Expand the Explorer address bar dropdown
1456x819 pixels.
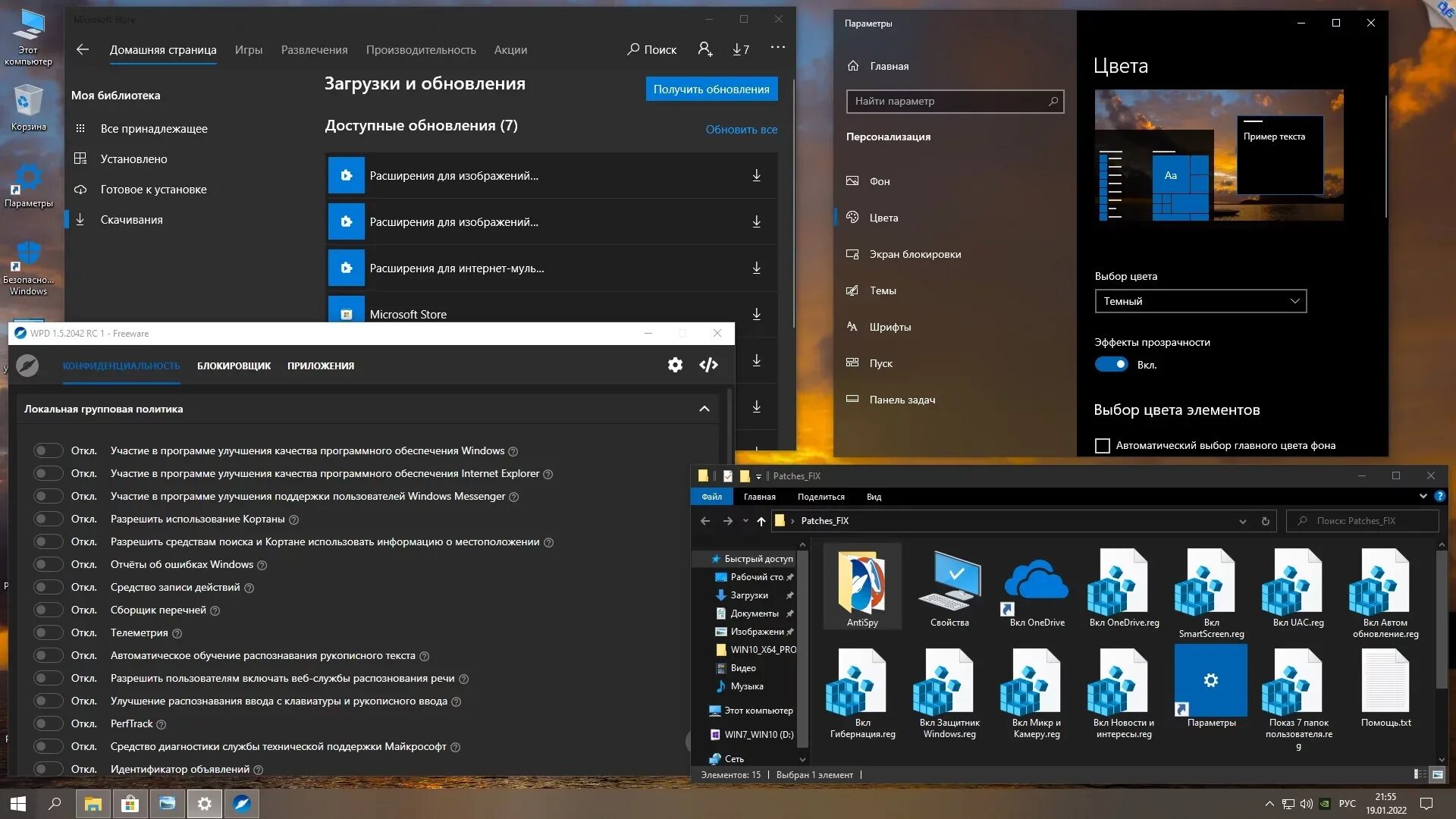click(x=1242, y=521)
